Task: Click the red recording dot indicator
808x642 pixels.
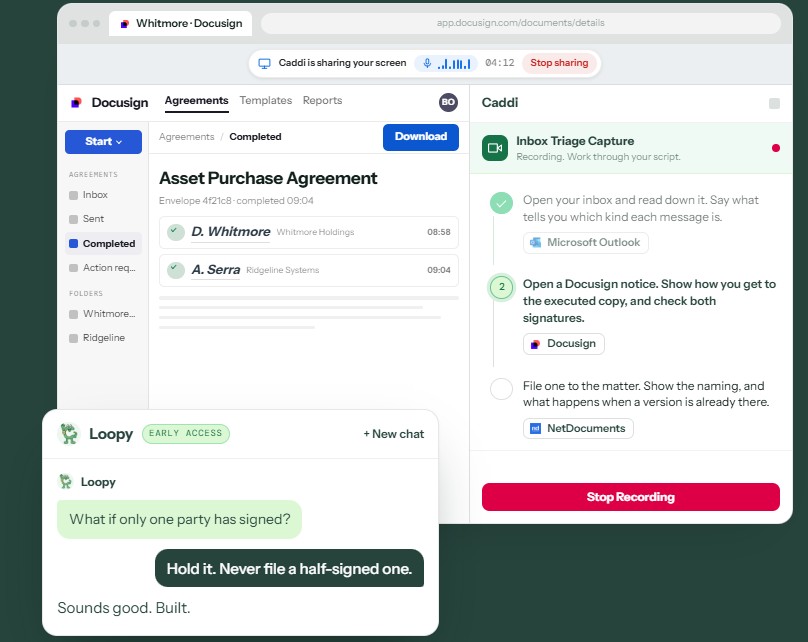Action: [x=776, y=148]
